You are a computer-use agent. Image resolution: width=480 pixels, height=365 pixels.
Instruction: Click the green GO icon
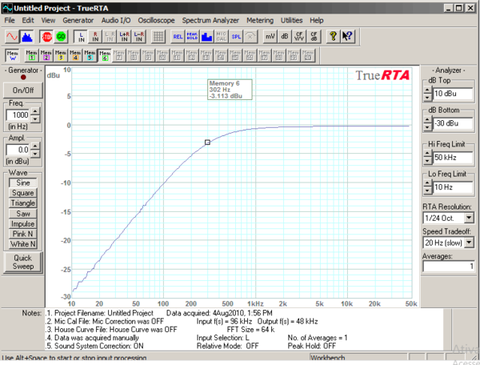tap(61, 37)
